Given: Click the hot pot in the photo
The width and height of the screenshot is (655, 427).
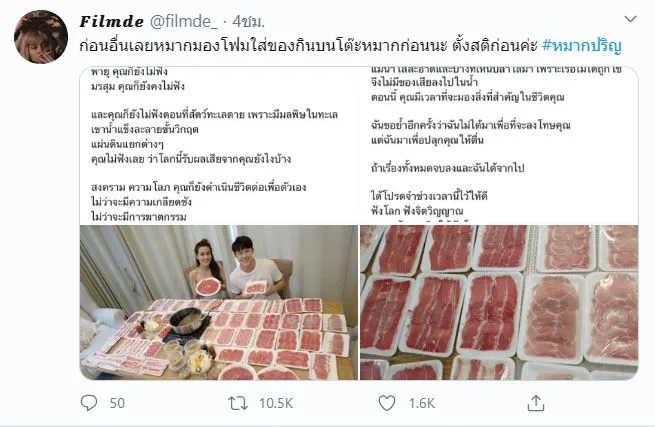Looking at the screenshot, I should [188, 320].
